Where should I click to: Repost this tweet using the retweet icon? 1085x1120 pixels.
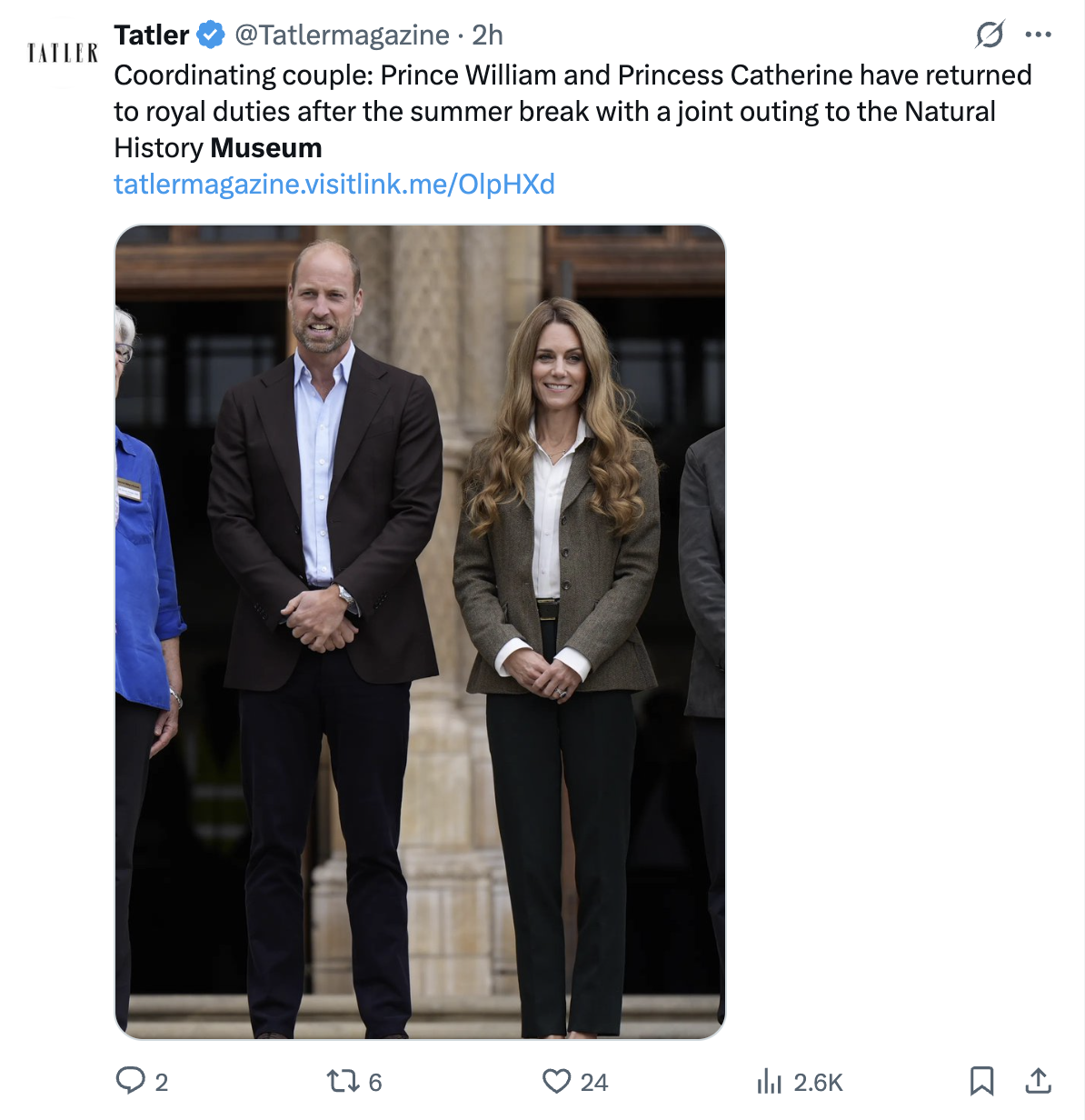343,1081
